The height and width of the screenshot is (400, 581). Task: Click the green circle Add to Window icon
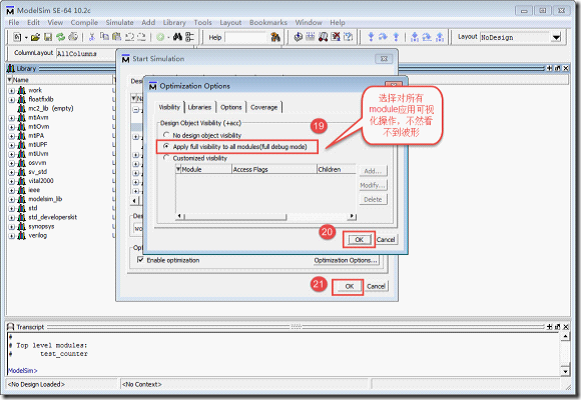tap(160, 37)
